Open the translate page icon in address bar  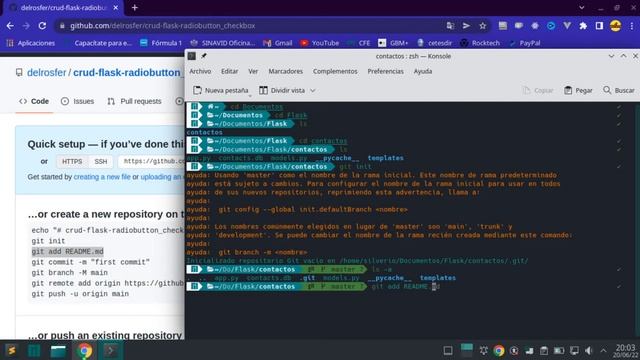click(x=450, y=26)
